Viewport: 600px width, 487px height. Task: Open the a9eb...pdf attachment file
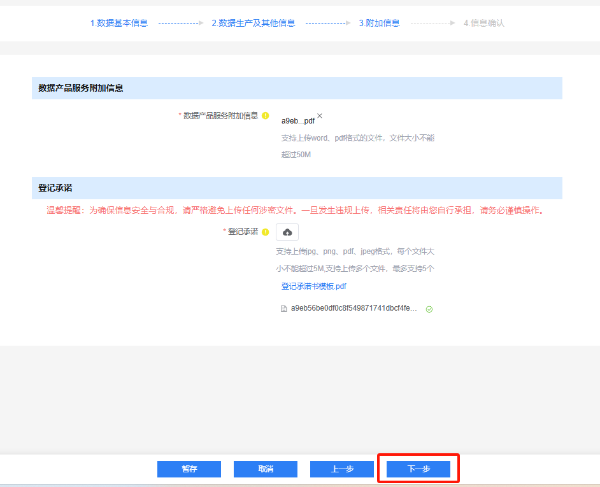pyautogui.click(x=297, y=119)
